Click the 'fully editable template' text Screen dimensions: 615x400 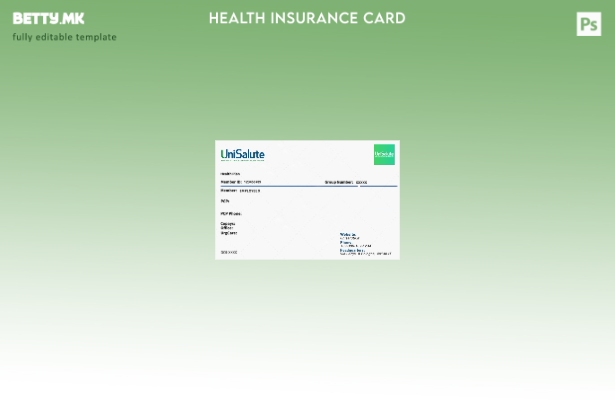click(64, 37)
